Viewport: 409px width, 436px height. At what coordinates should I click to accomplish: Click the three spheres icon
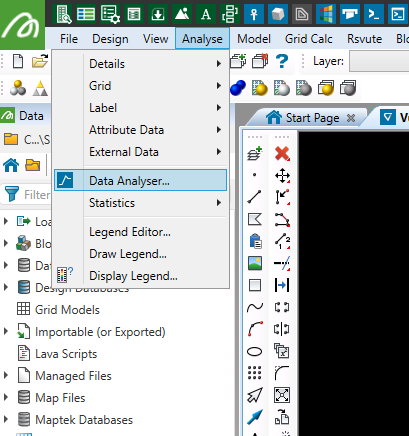pyautogui.click(x=18, y=88)
